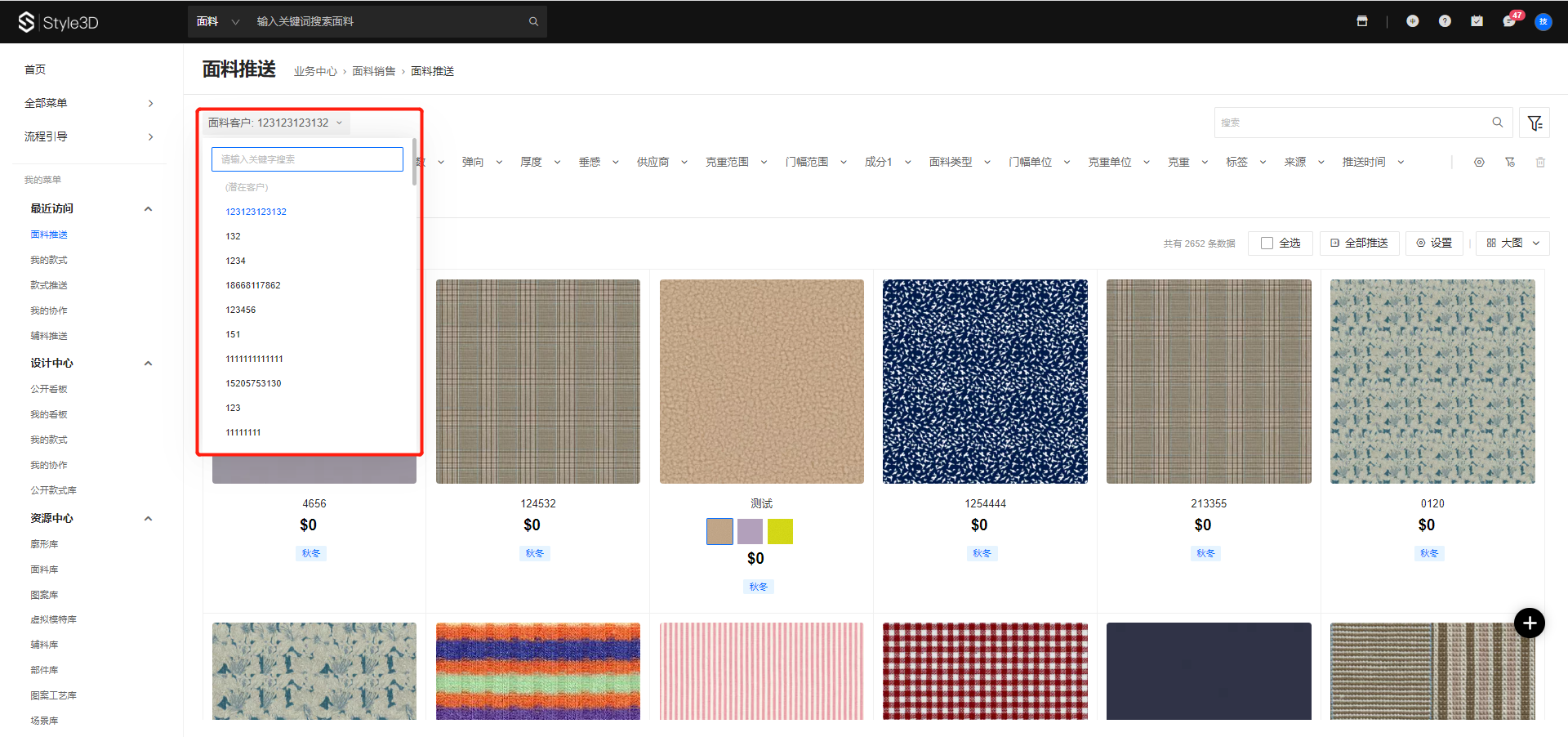Open the 面料类型 filter dropdown
This screenshot has height=737, width=1568.
[x=960, y=162]
